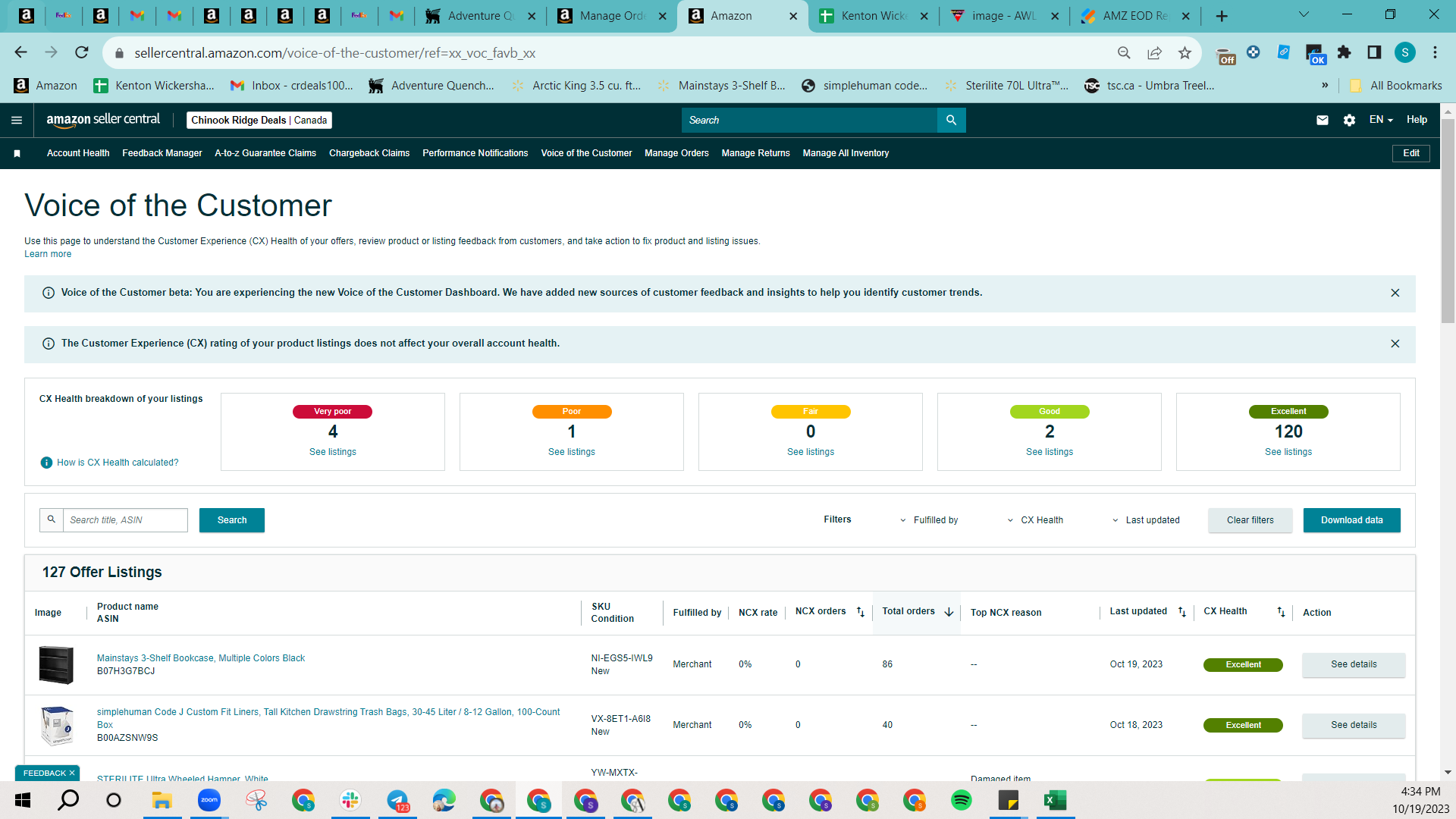Go back using the browser back arrow
Viewport: 1456px width, 819px height.
[x=20, y=52]
